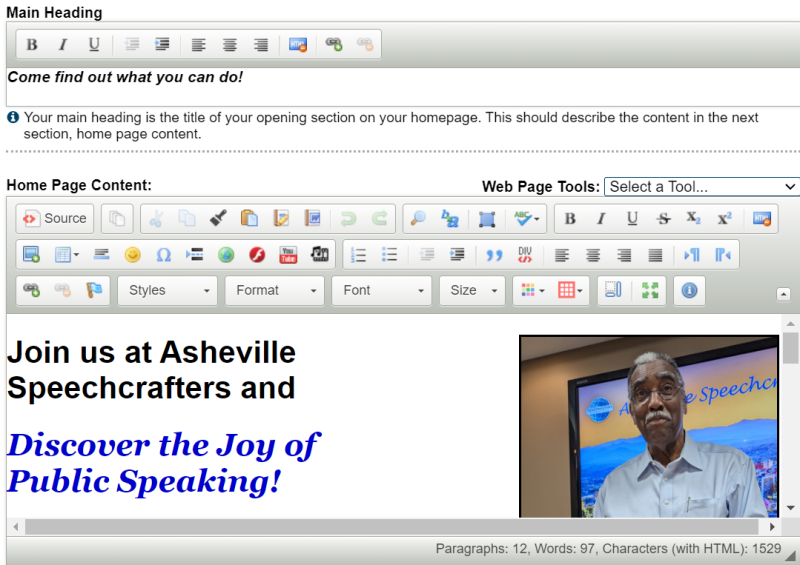Maximize the editor with green arrows icon

click(x=650, y=290)
